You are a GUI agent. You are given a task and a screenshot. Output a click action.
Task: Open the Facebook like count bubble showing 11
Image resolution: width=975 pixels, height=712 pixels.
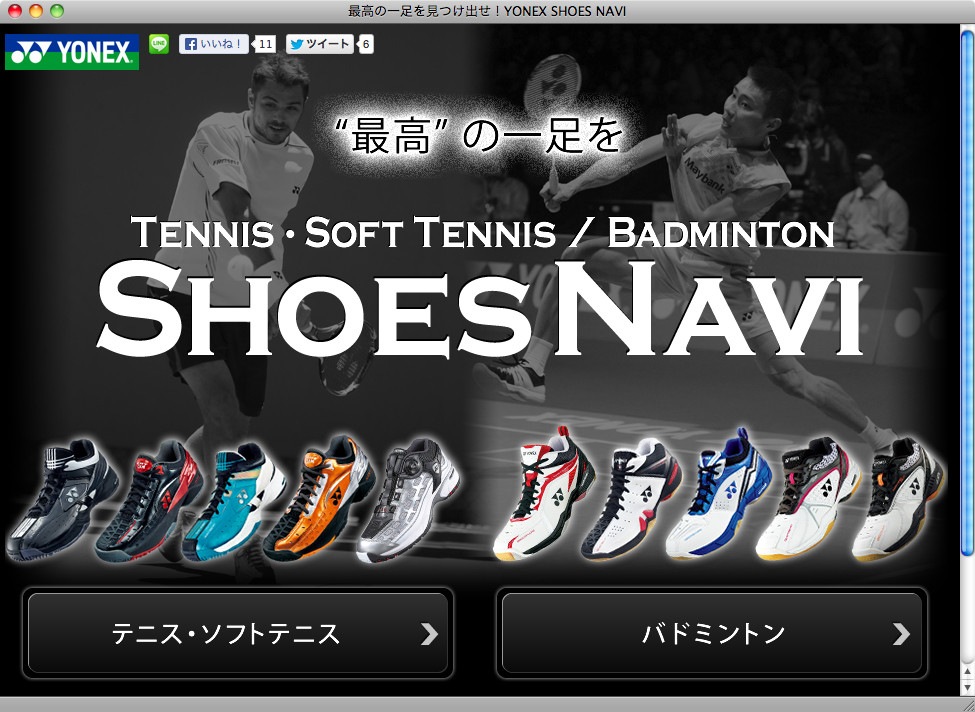266,44
